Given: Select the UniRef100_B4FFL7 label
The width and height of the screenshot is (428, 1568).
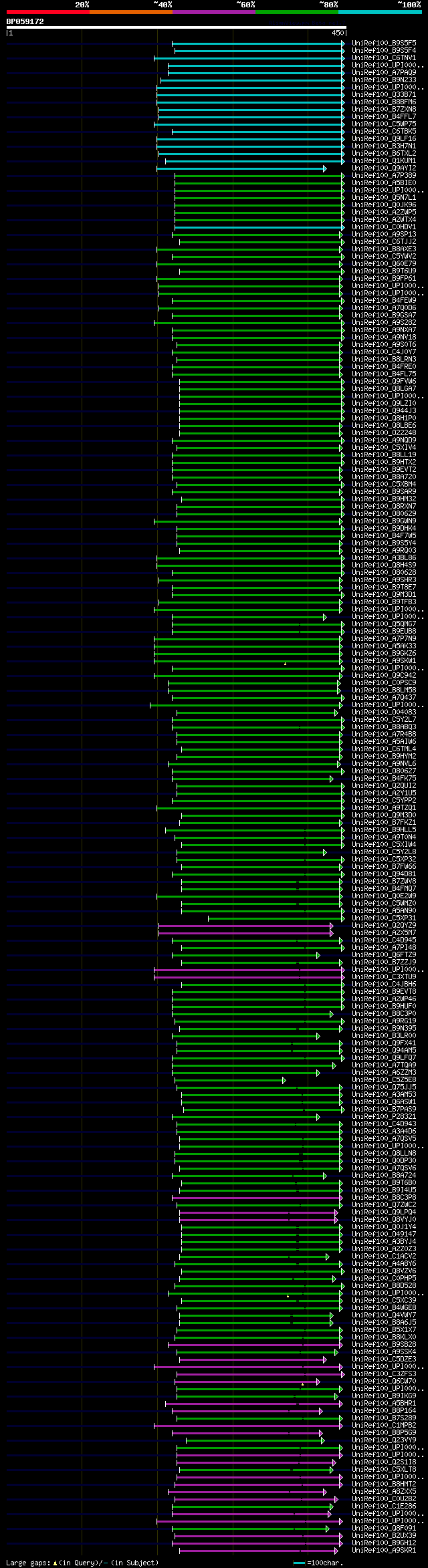Looking at the screenshot, I should tap(384, 116).
